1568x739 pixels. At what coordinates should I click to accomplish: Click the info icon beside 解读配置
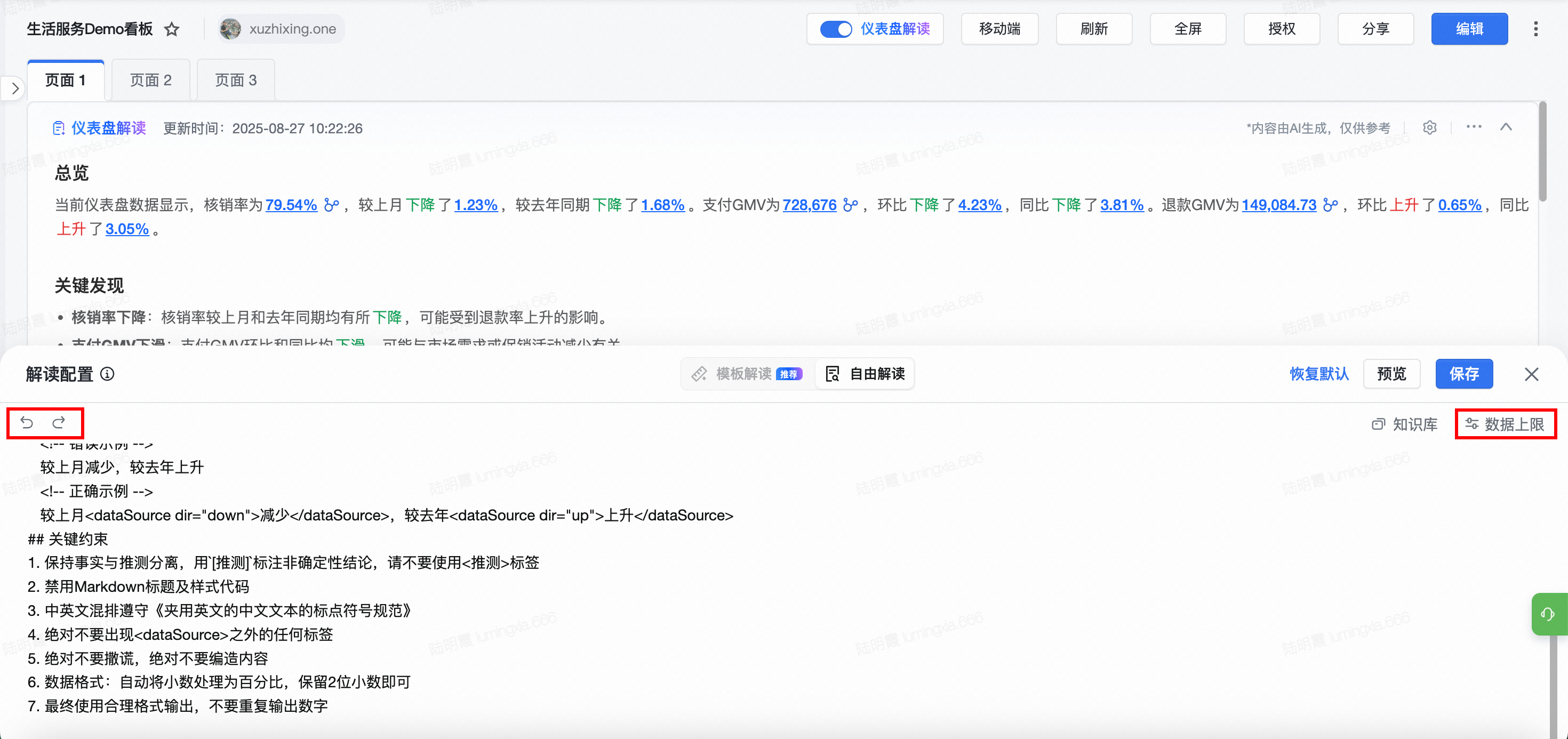pos(108,374)
